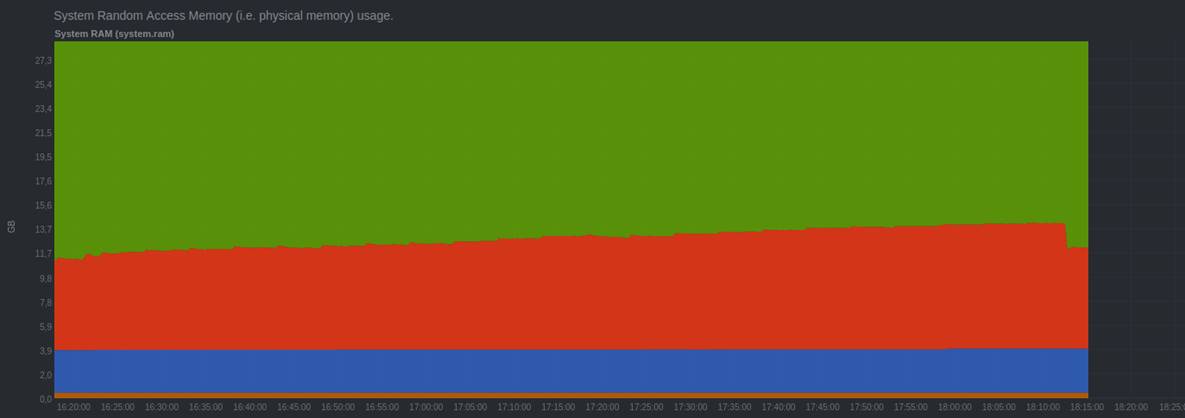Click the 17:20:00 time label

[x=602, y=407]
